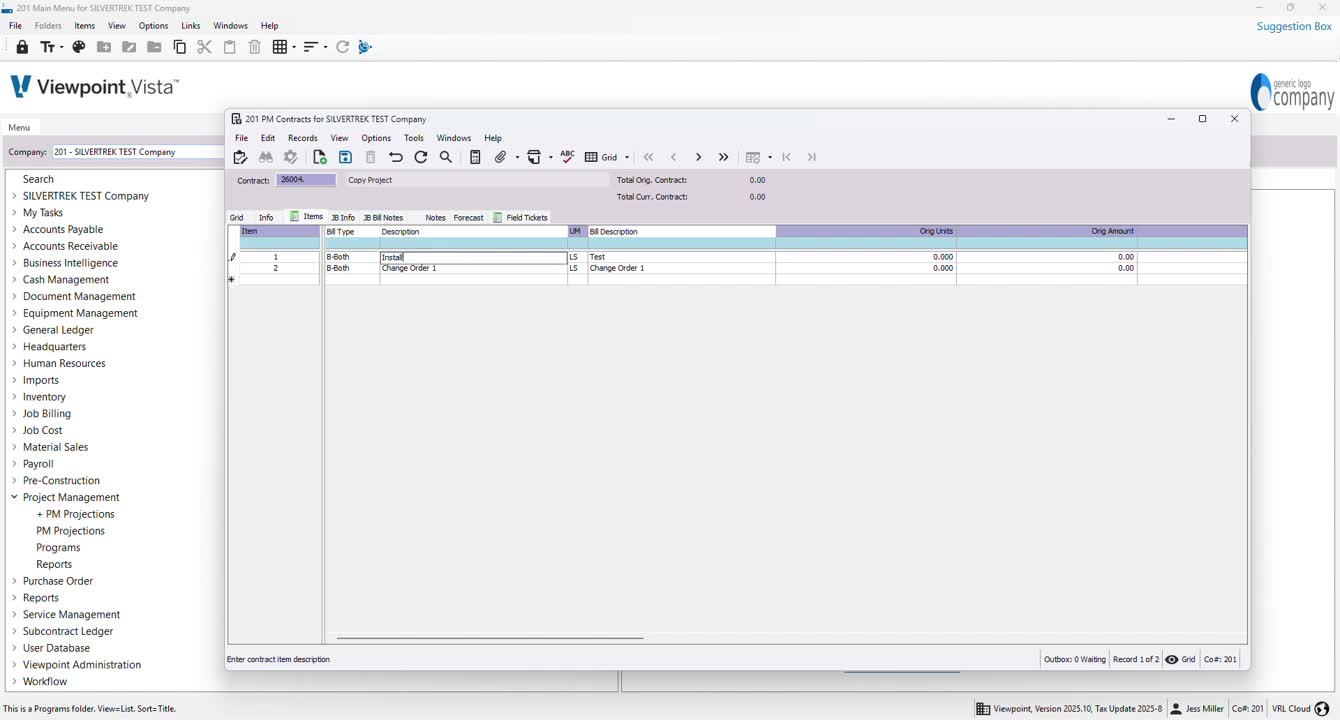The image size is (1340, 720).
Task: Click the paperclip attachments icon
Action: tap(501, 157)
